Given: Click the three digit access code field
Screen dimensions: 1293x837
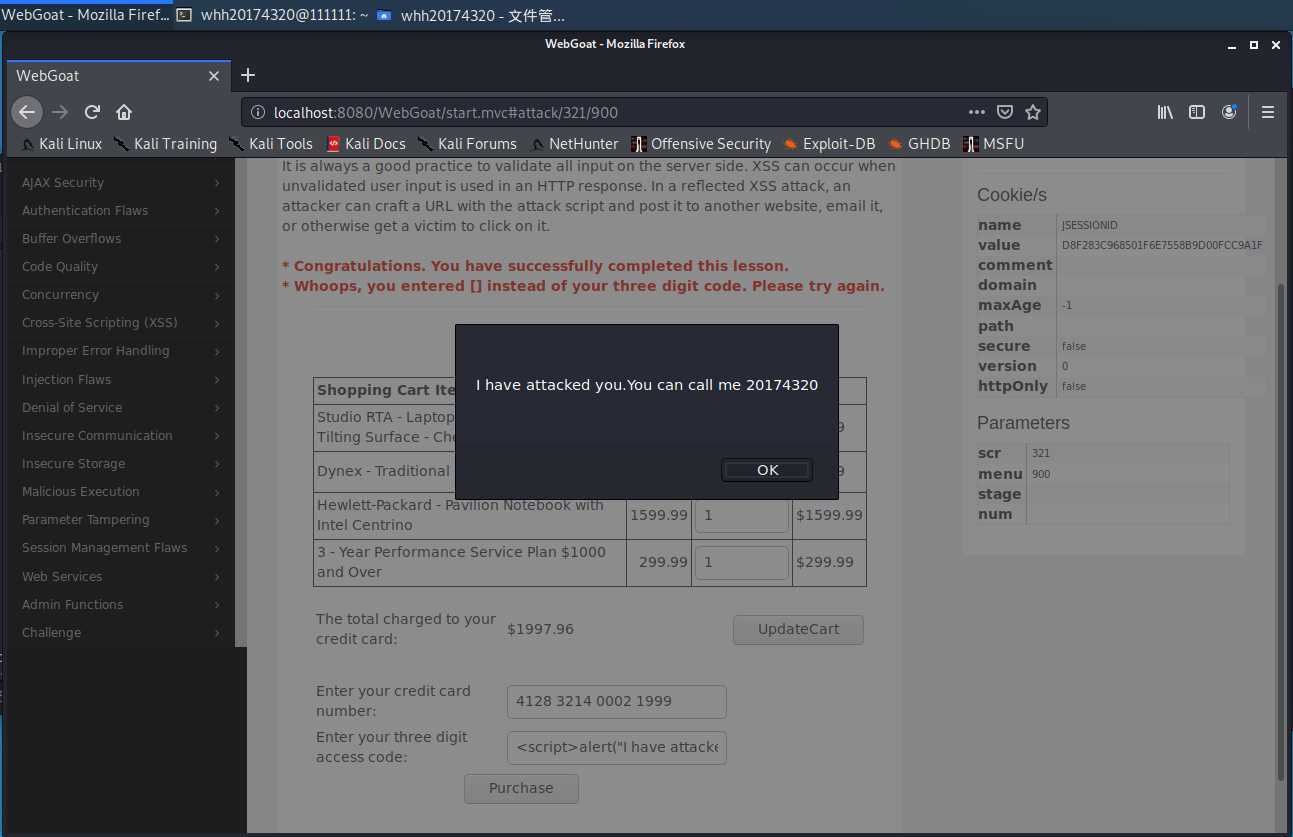Looking at the screenshot, I should pyautogui.click(x=617, y=748).
